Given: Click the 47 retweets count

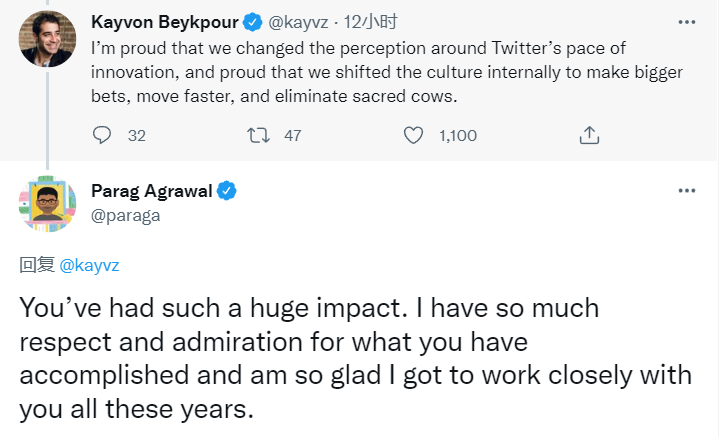Looking at the screenshot, I should click(x=292, y=135).
